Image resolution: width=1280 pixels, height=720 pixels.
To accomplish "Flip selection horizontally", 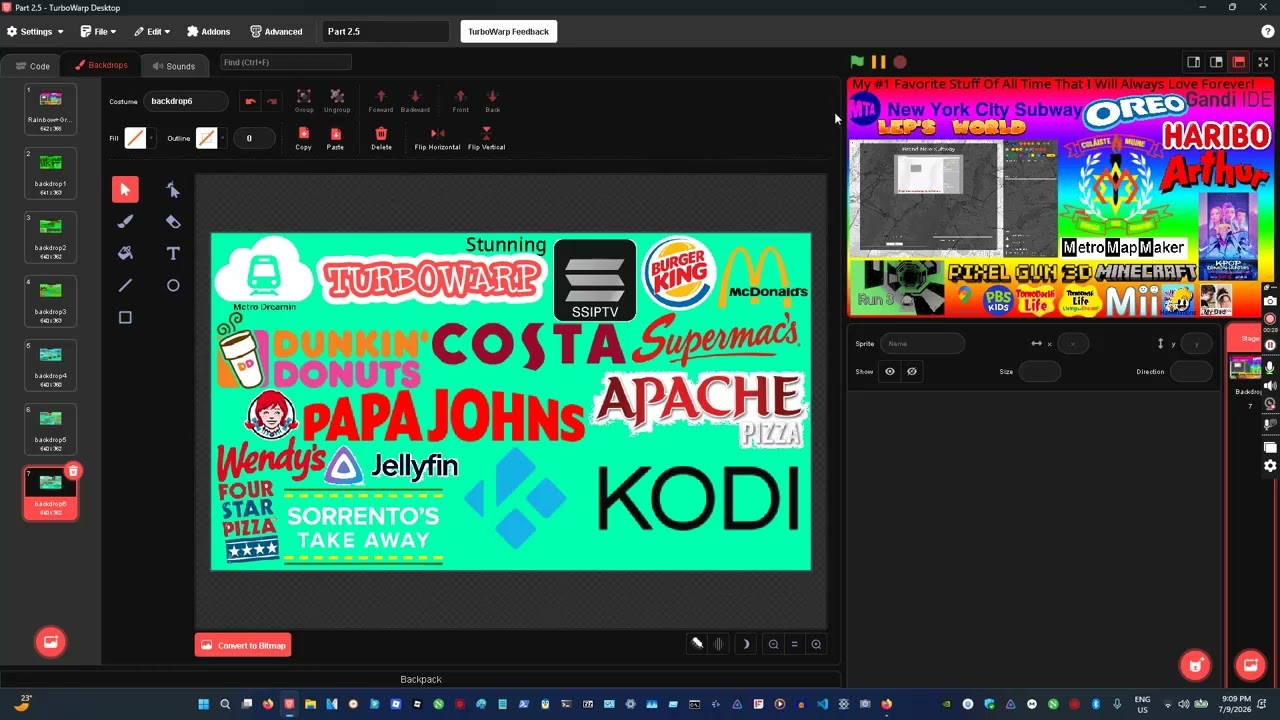I will [x=437, y=138].
